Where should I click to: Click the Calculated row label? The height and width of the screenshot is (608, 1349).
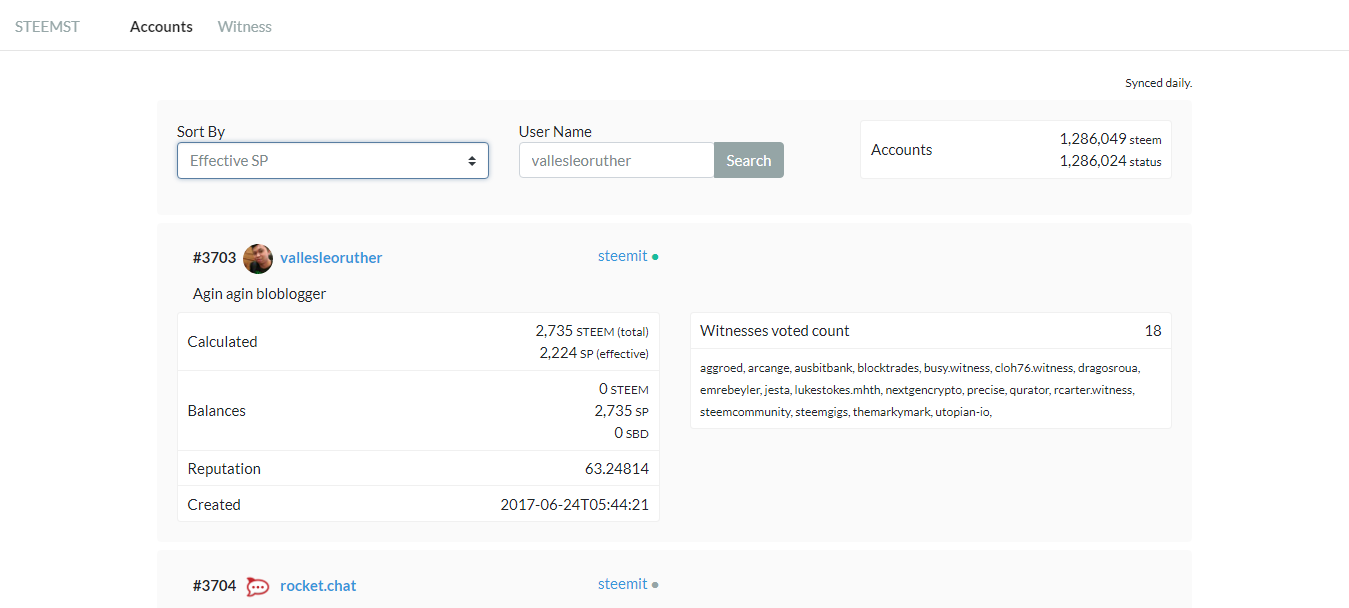point(222,342)
